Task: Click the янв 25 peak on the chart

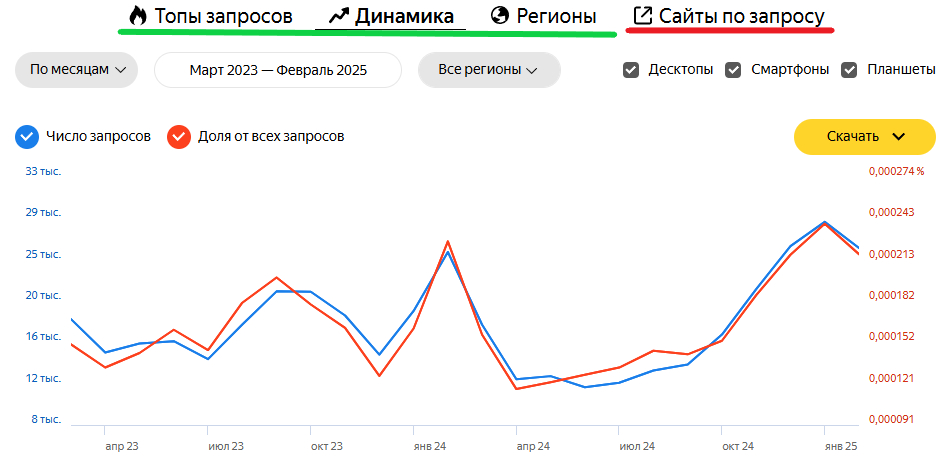Action: [825, 222]
